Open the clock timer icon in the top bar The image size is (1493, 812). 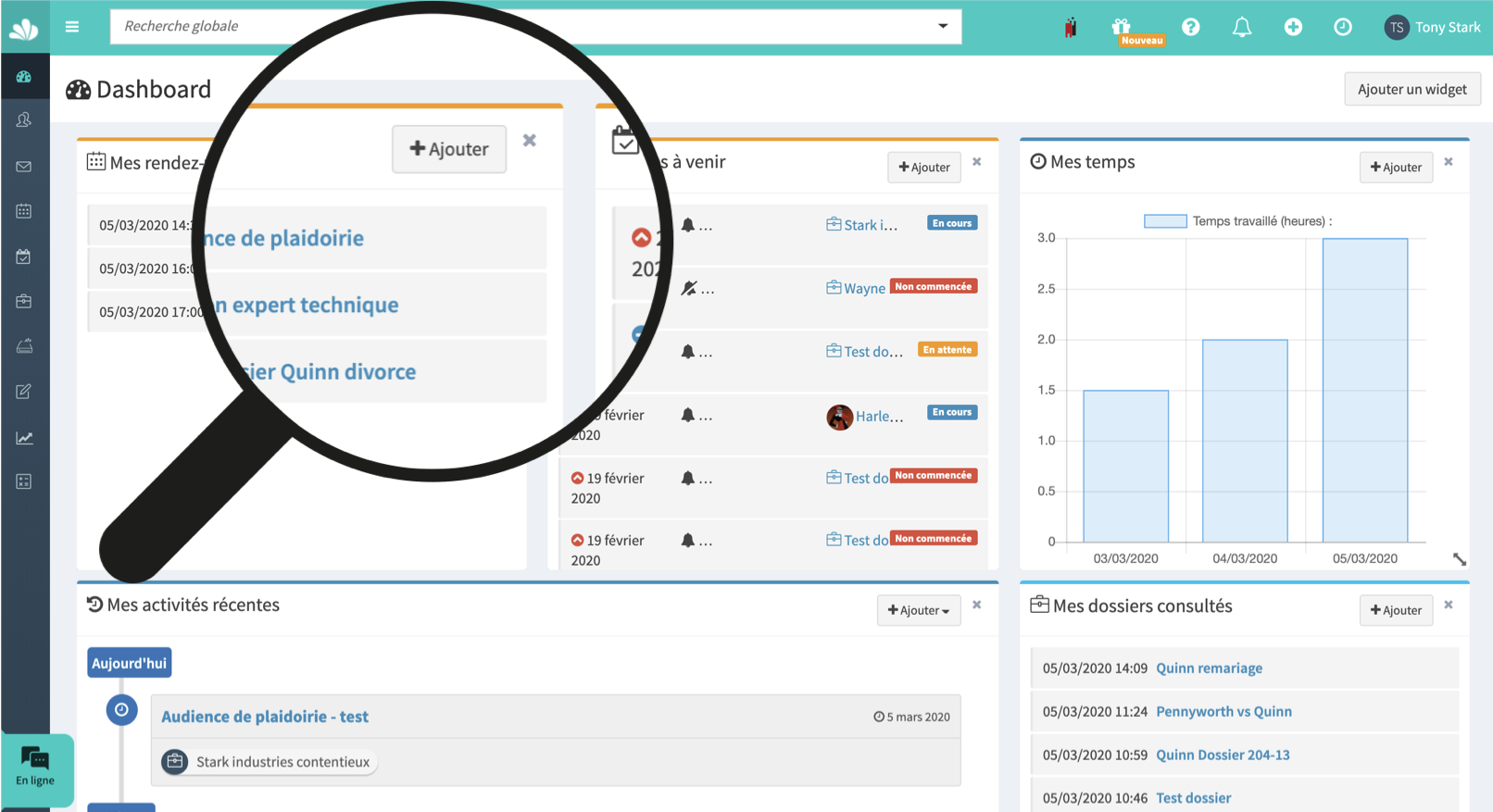(x=1343, y=27)
